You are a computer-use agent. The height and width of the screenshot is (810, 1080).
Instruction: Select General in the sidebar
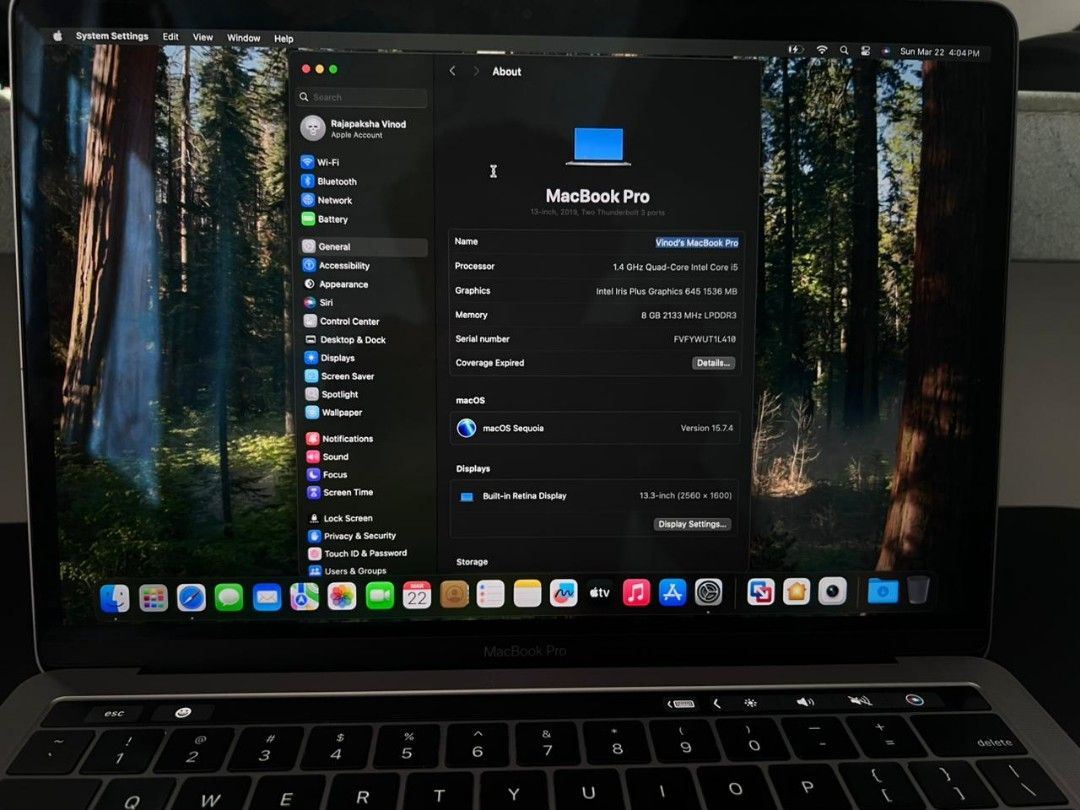tap(364, 247)
